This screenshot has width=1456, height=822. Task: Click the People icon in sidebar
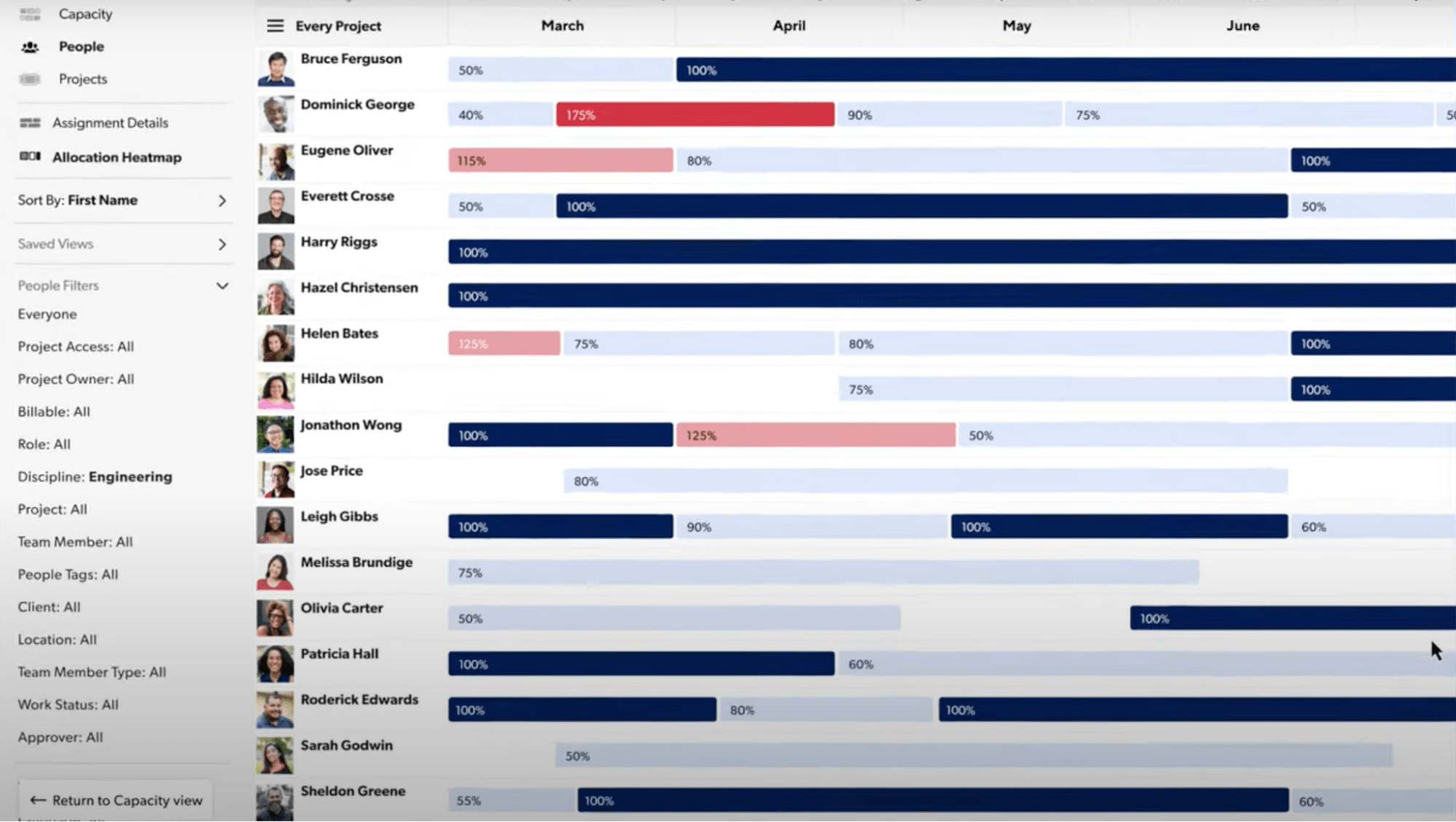coord(29,46)
